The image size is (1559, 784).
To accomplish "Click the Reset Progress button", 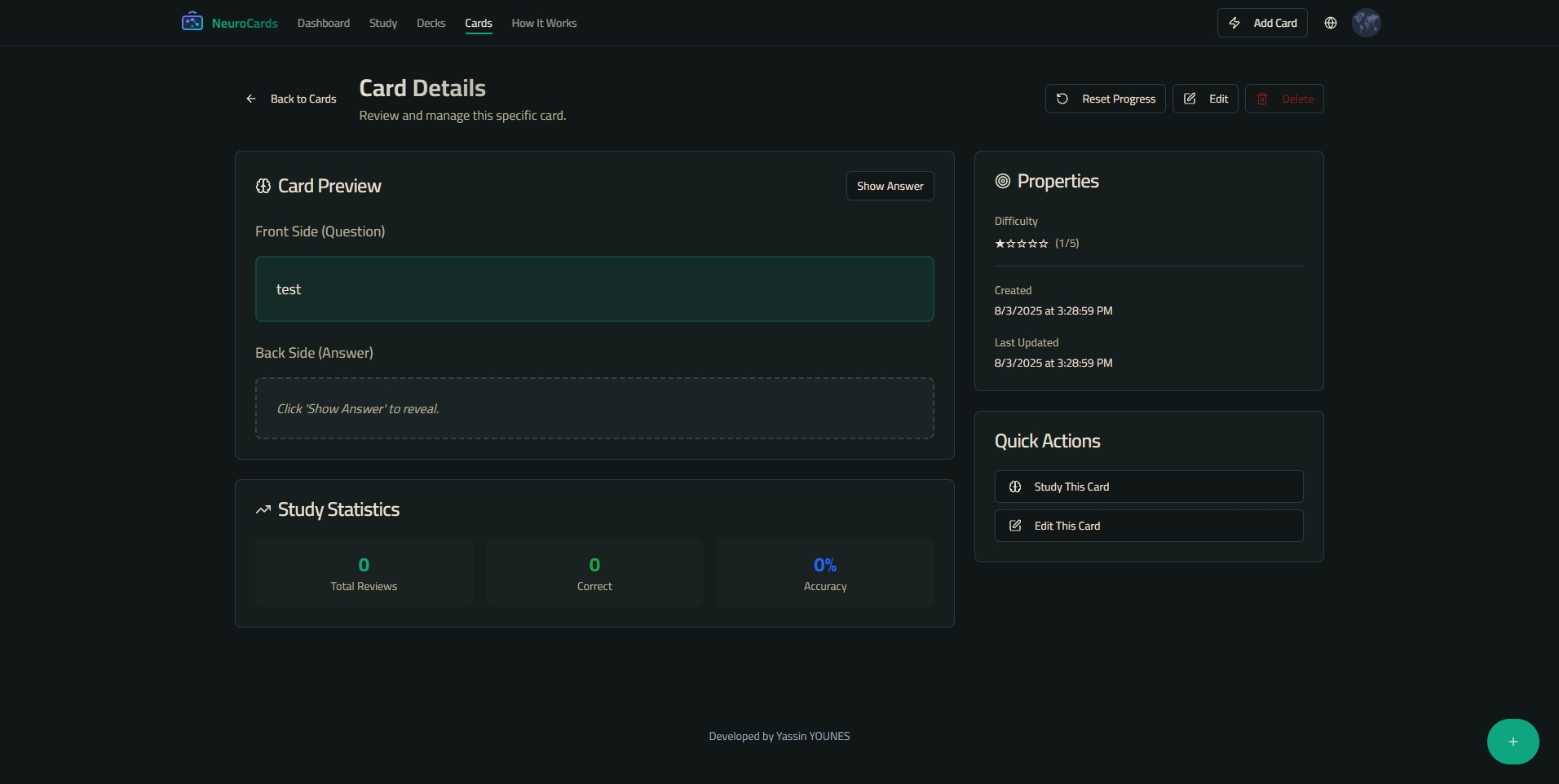I will pyautogui.click(x=1106, y=99).
